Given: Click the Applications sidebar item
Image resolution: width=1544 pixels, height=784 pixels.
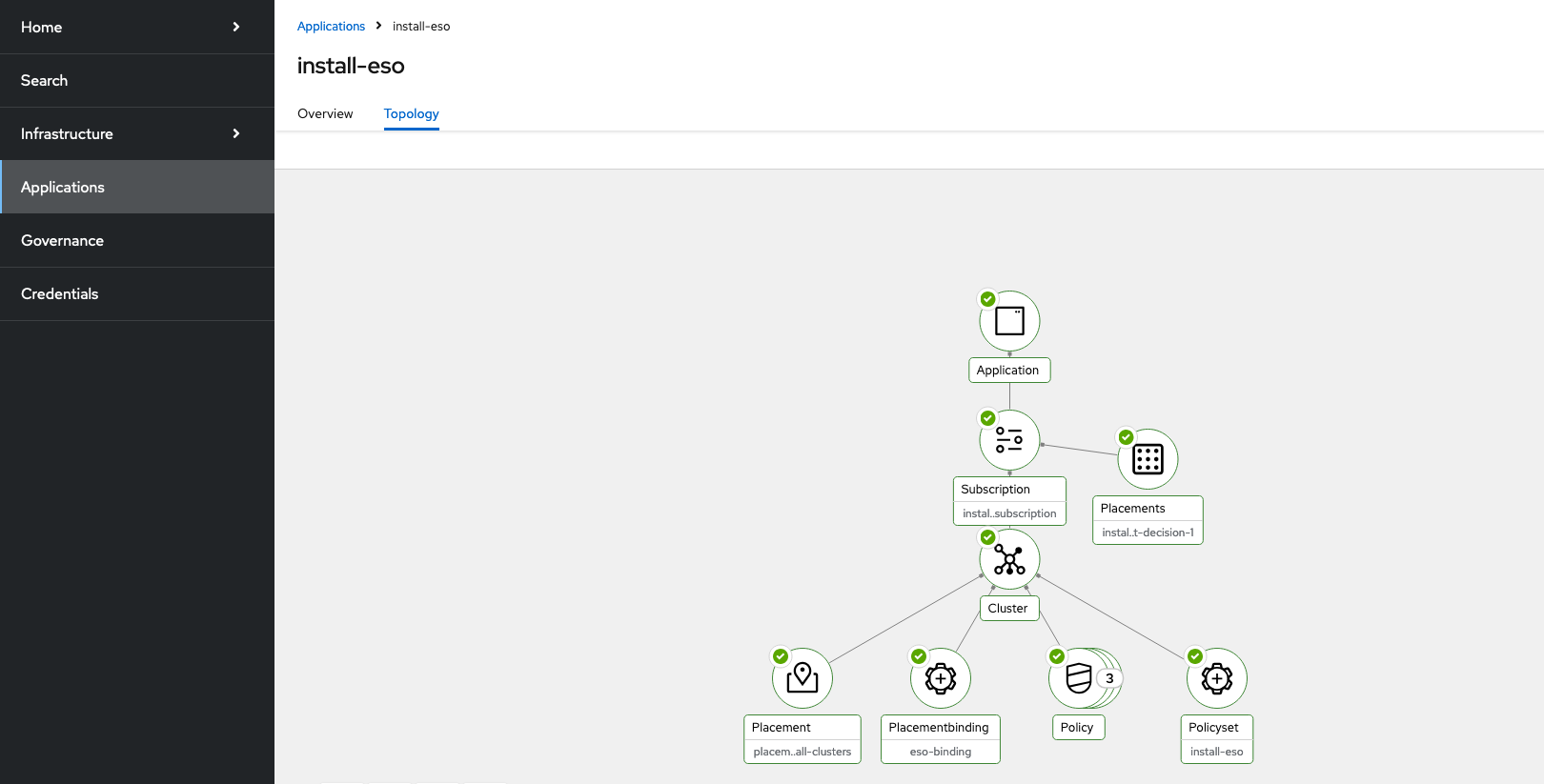Looking at the screenshot, I should [x=63, y=187].
